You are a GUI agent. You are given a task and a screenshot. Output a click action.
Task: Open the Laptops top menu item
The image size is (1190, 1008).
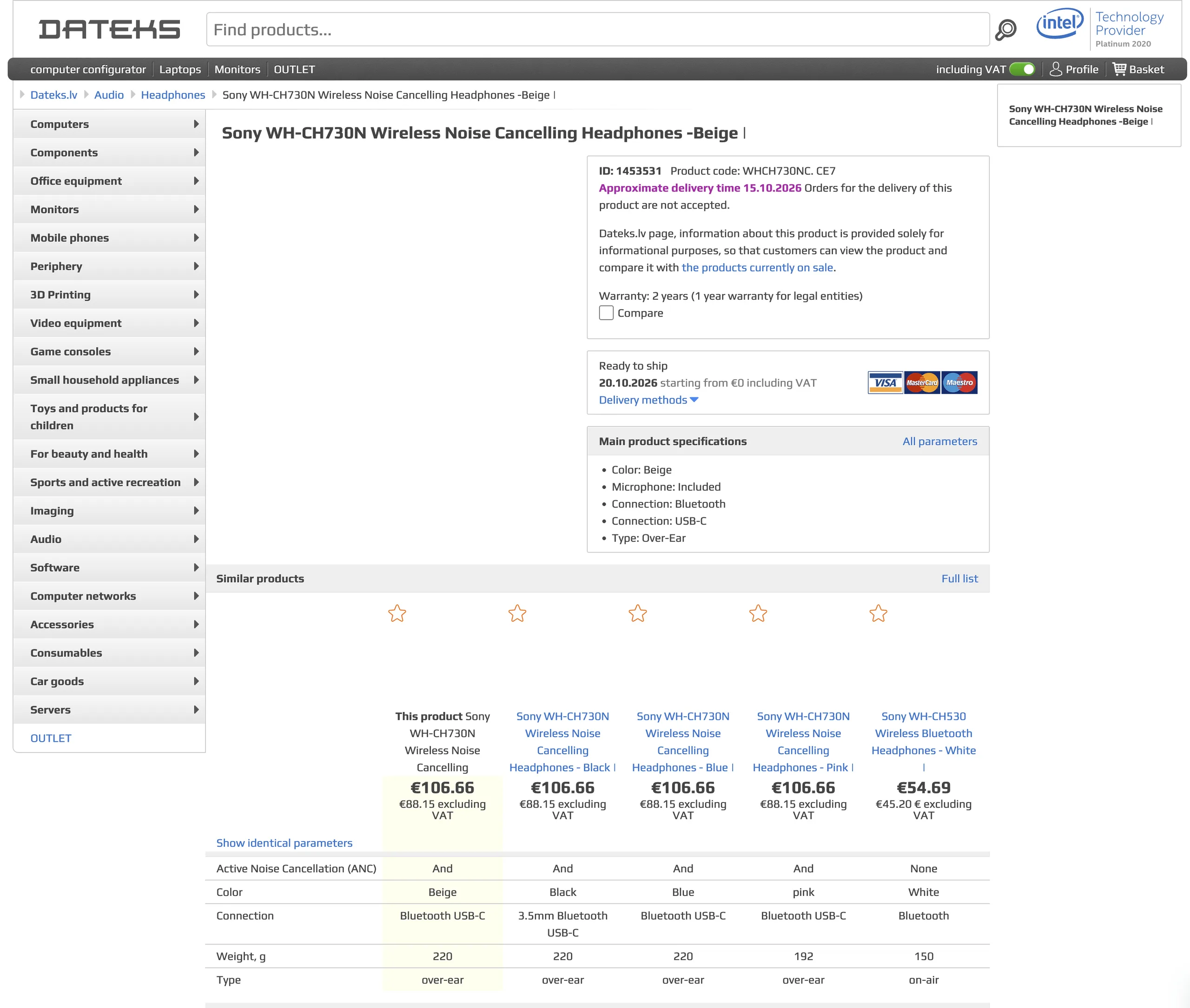tap(180, 69)
